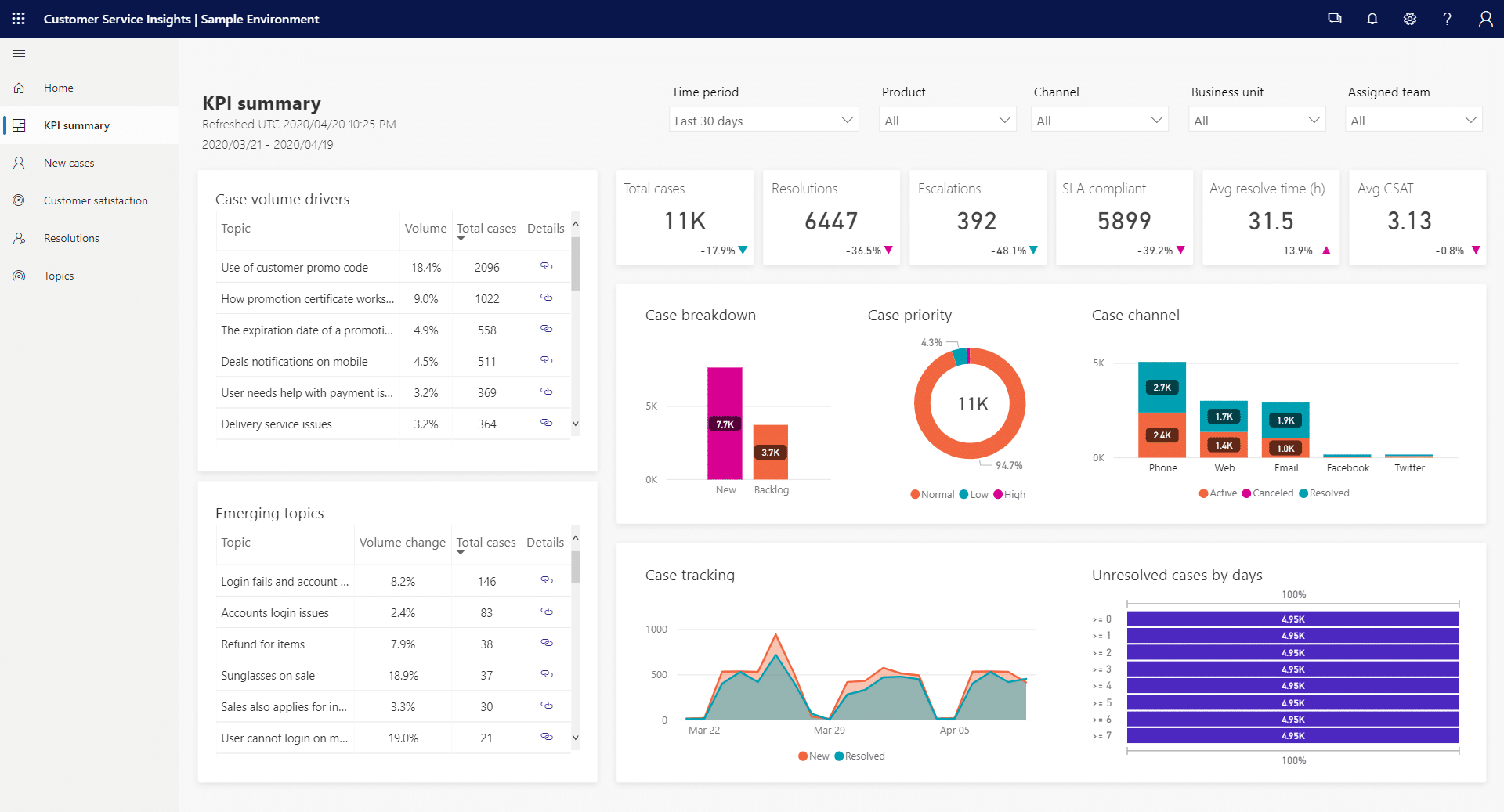
Task: Navigate to New cases page
Action: pyautogui.click(x=69, y=163)
